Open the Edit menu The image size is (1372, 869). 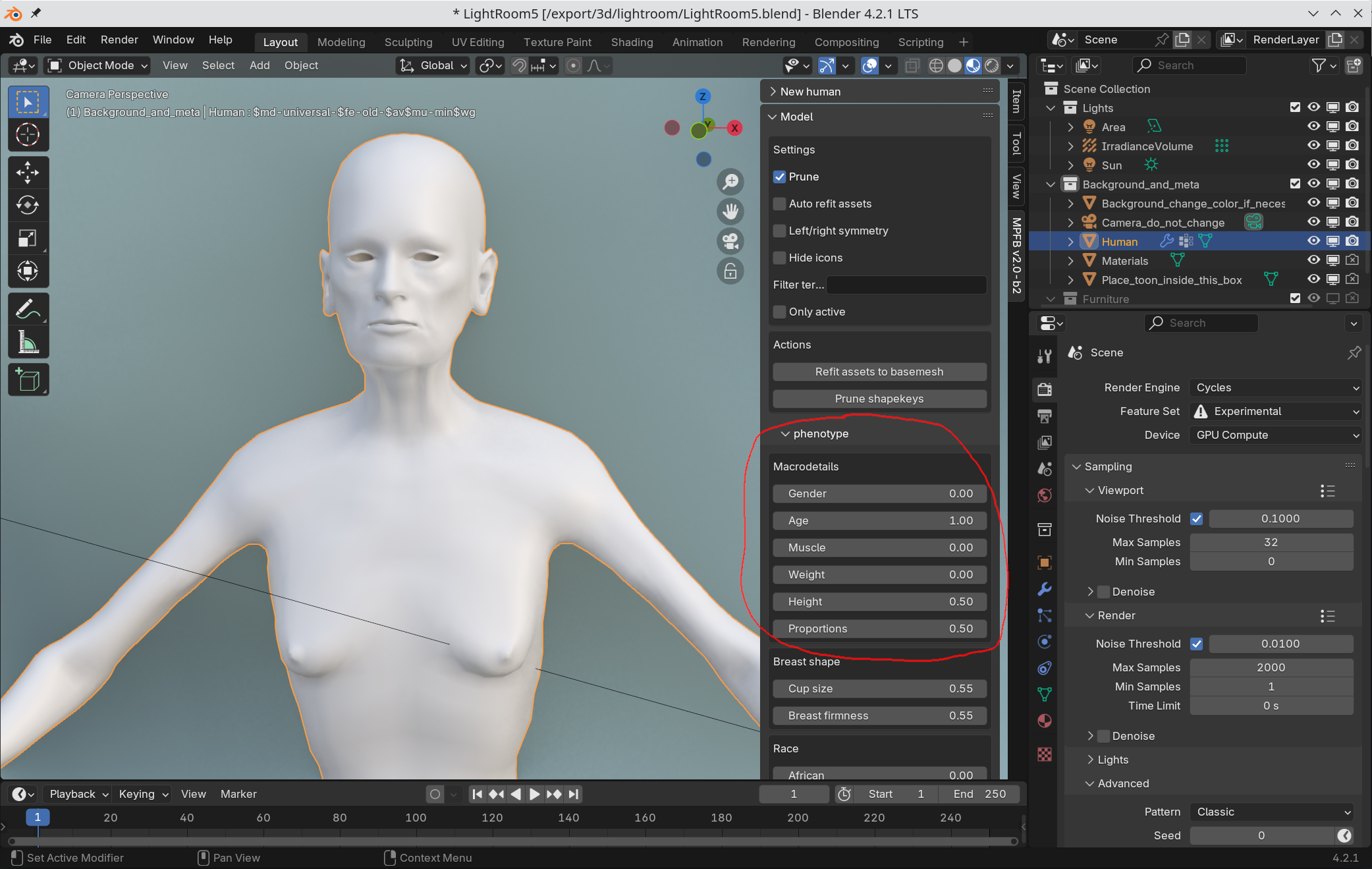pos(76,40)
